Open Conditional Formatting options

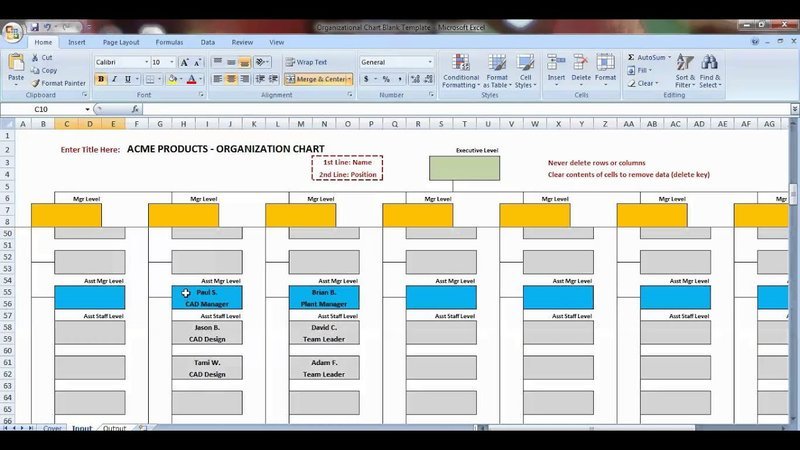tap(461, 71)
